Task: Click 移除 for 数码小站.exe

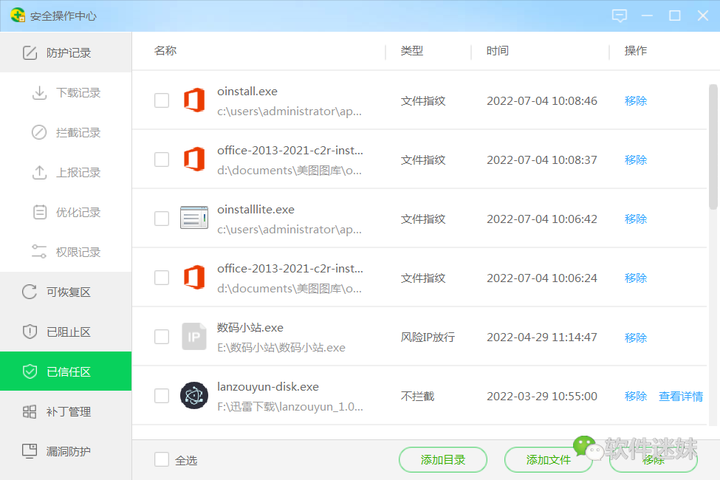Action: click(x=636, y=338)
